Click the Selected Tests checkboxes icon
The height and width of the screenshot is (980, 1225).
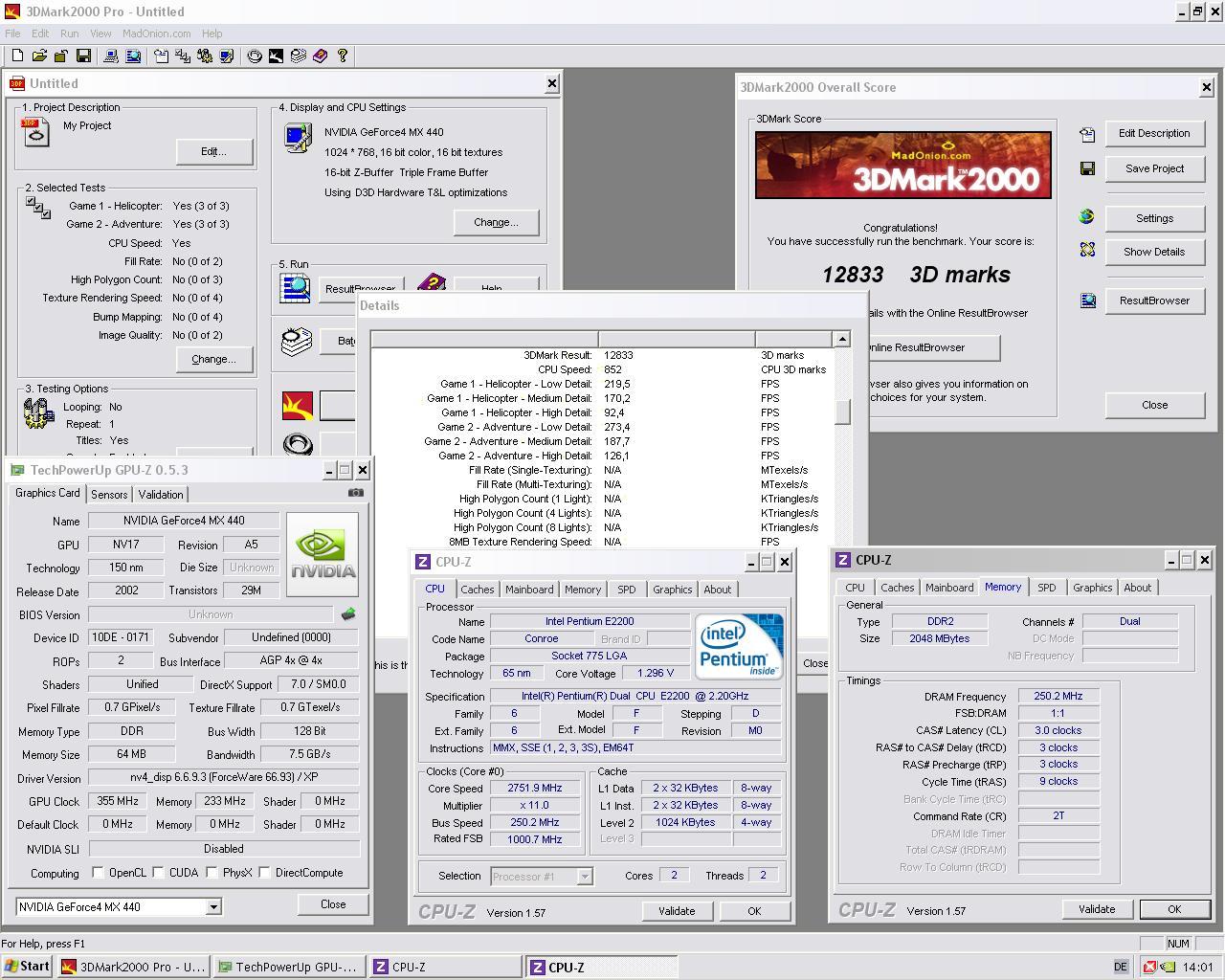(x=38, y=208)
